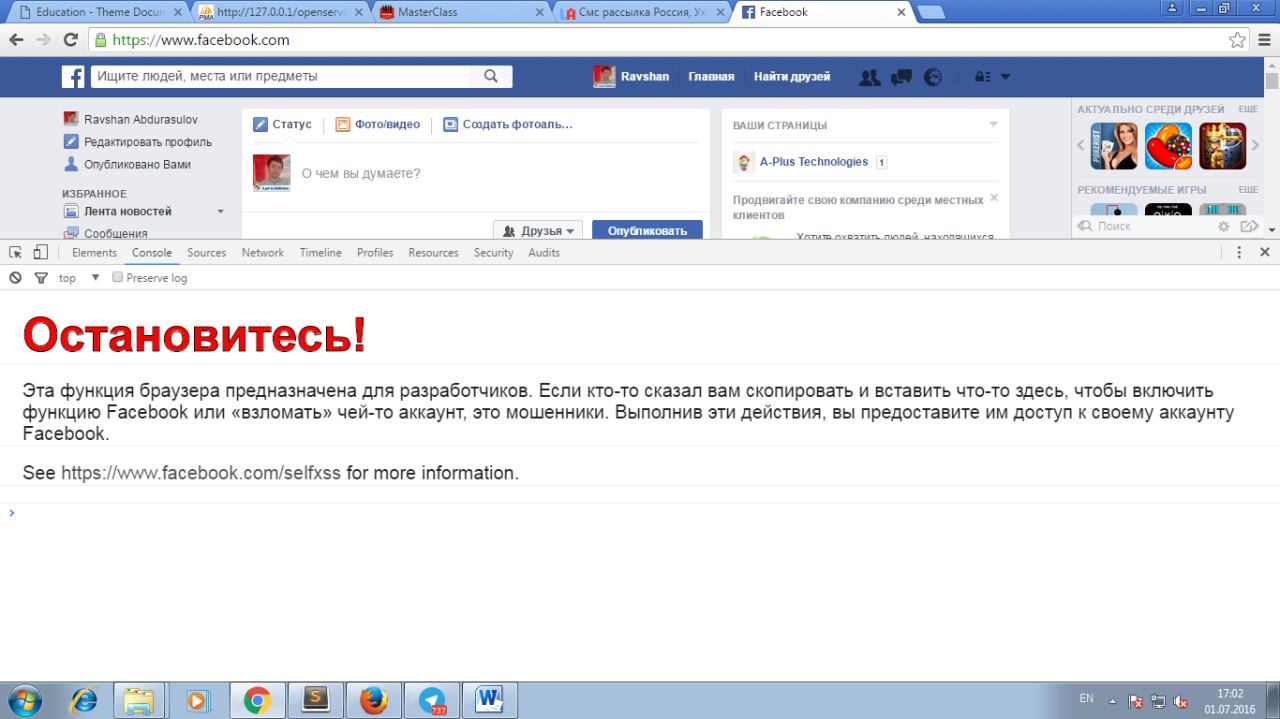Bookmark page with the star icon
Viewport: 1280px width, 719px height.
click(1238, 40)
